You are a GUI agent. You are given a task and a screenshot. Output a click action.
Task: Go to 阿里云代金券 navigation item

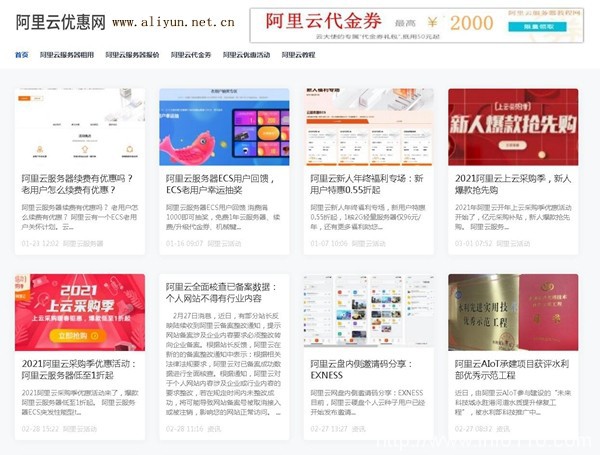(x=191, y=55)
